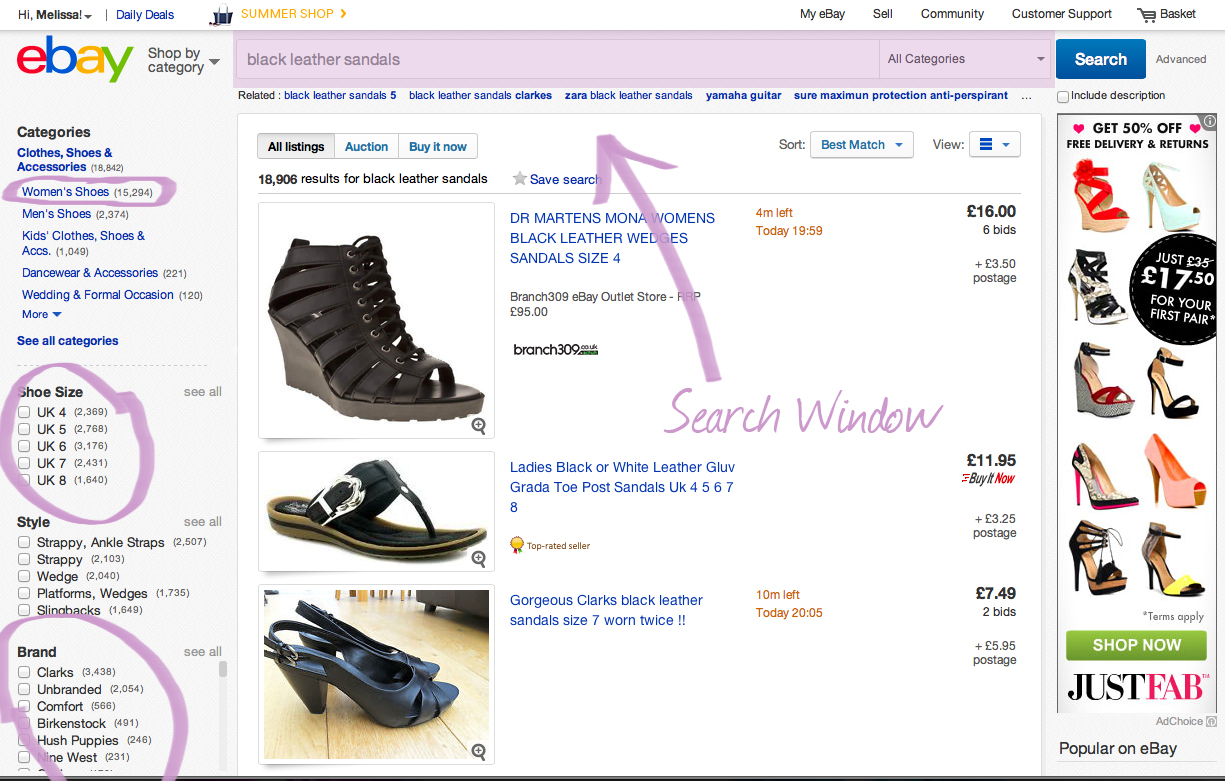
Task: Click the Save search star icon
Action: pyautogui.click(x=519, y=179)
